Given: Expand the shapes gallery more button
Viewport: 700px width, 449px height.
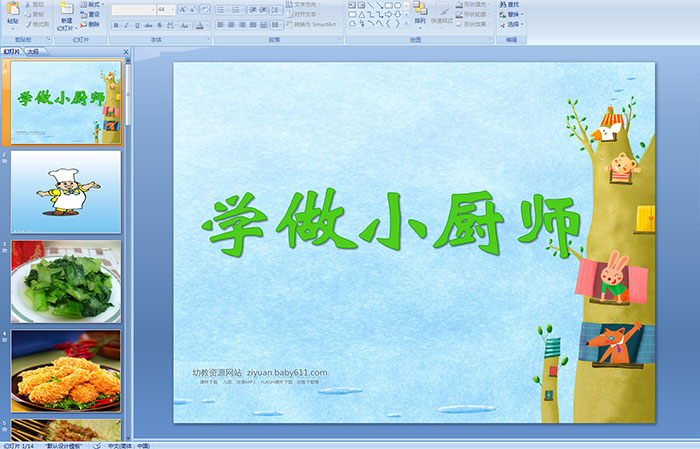Looking at the screenshot, I should (406, 24).
